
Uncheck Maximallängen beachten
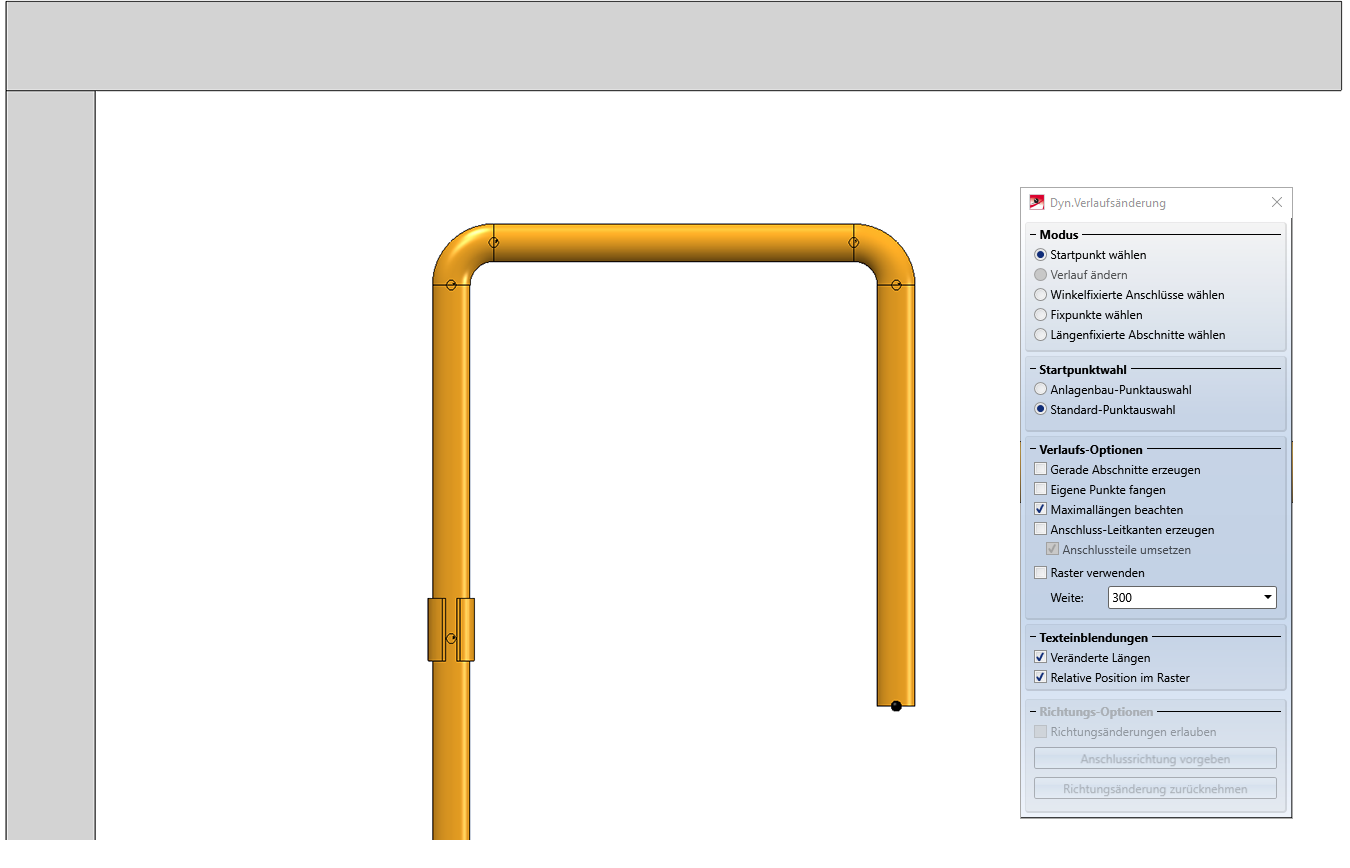click(x=1041, y=510)
